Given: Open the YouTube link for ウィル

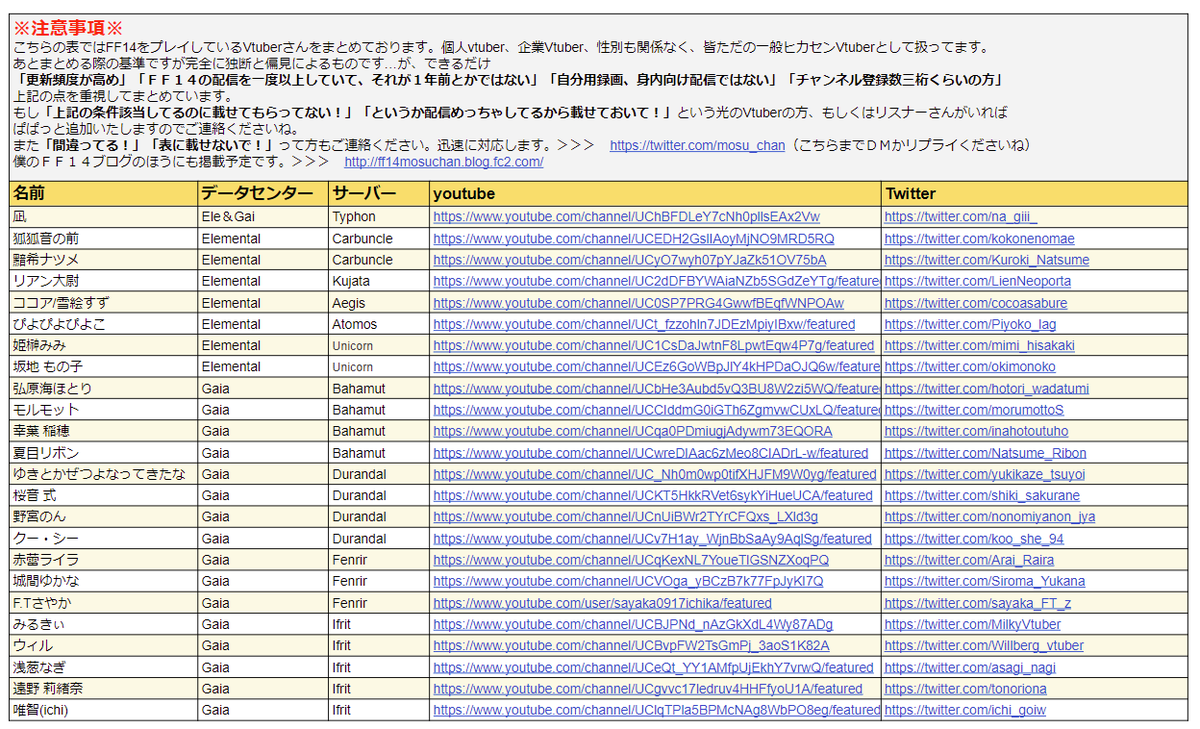Looking at the screenshot, I should (x=631, y=645).
